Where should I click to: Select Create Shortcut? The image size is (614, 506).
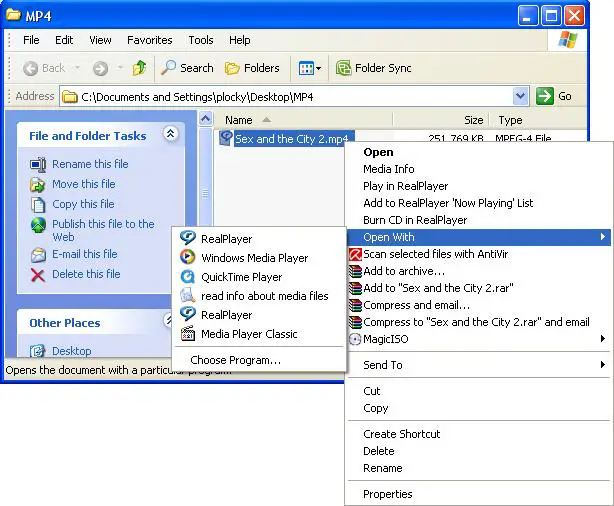tap(479, 434)
